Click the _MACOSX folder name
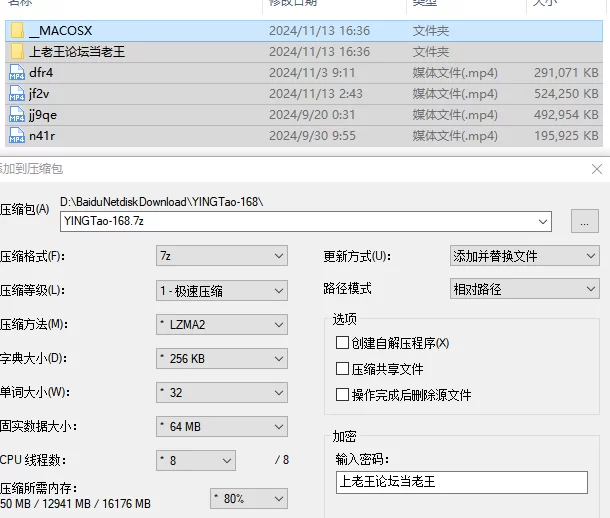Viewport: 610px width, 518px height. pos(61,31)
